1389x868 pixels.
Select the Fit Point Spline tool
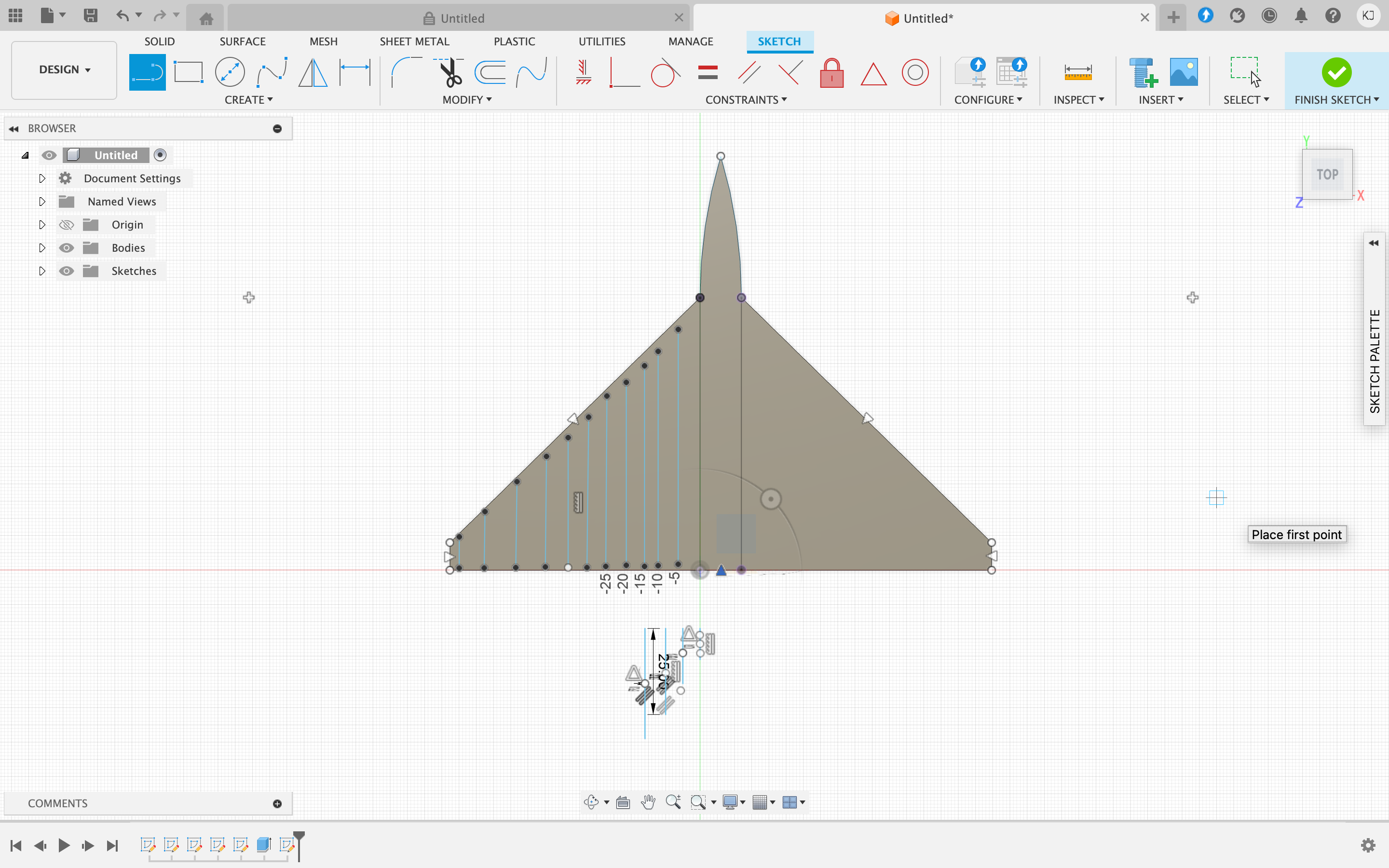[272, 72]
